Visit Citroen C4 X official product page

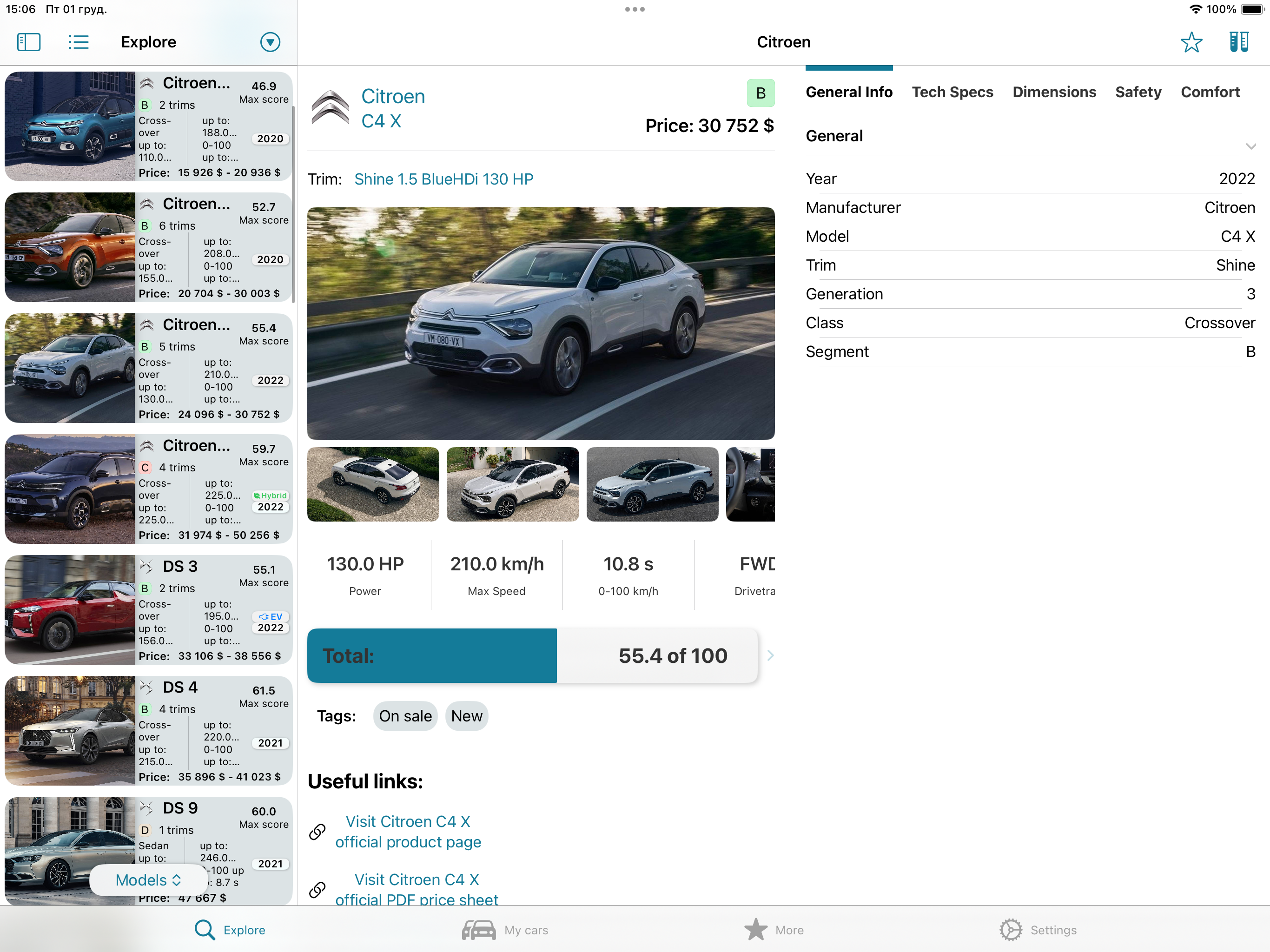pyautogui.click(x=408, y=832)
